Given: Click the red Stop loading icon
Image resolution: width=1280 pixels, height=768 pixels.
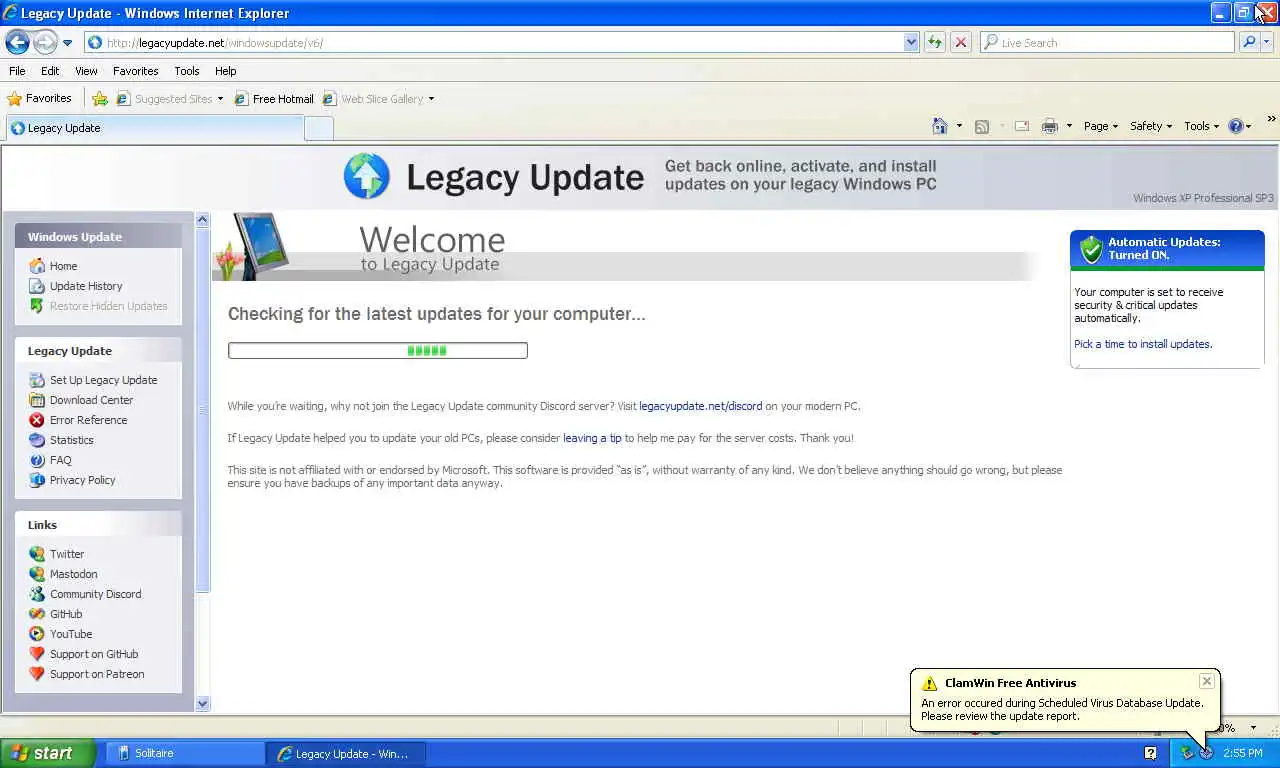Looking at the screenshot, I should (x=961, y=43).
